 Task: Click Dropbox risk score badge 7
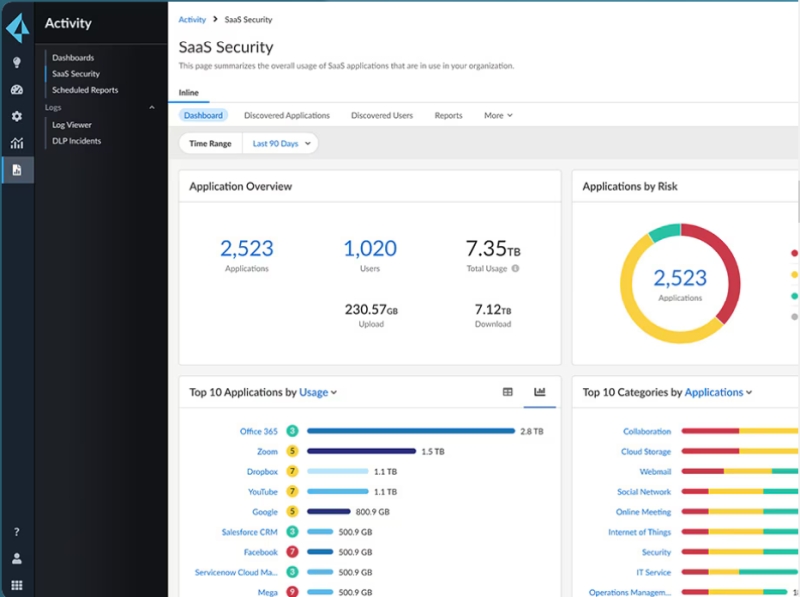coord(292,471)
